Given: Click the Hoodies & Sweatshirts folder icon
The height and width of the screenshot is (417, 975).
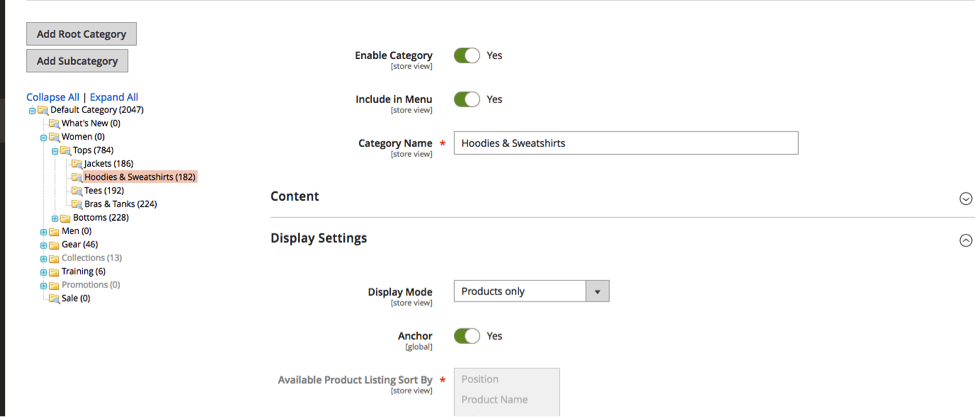Looking at the screenshot, I should click(77, 177).
